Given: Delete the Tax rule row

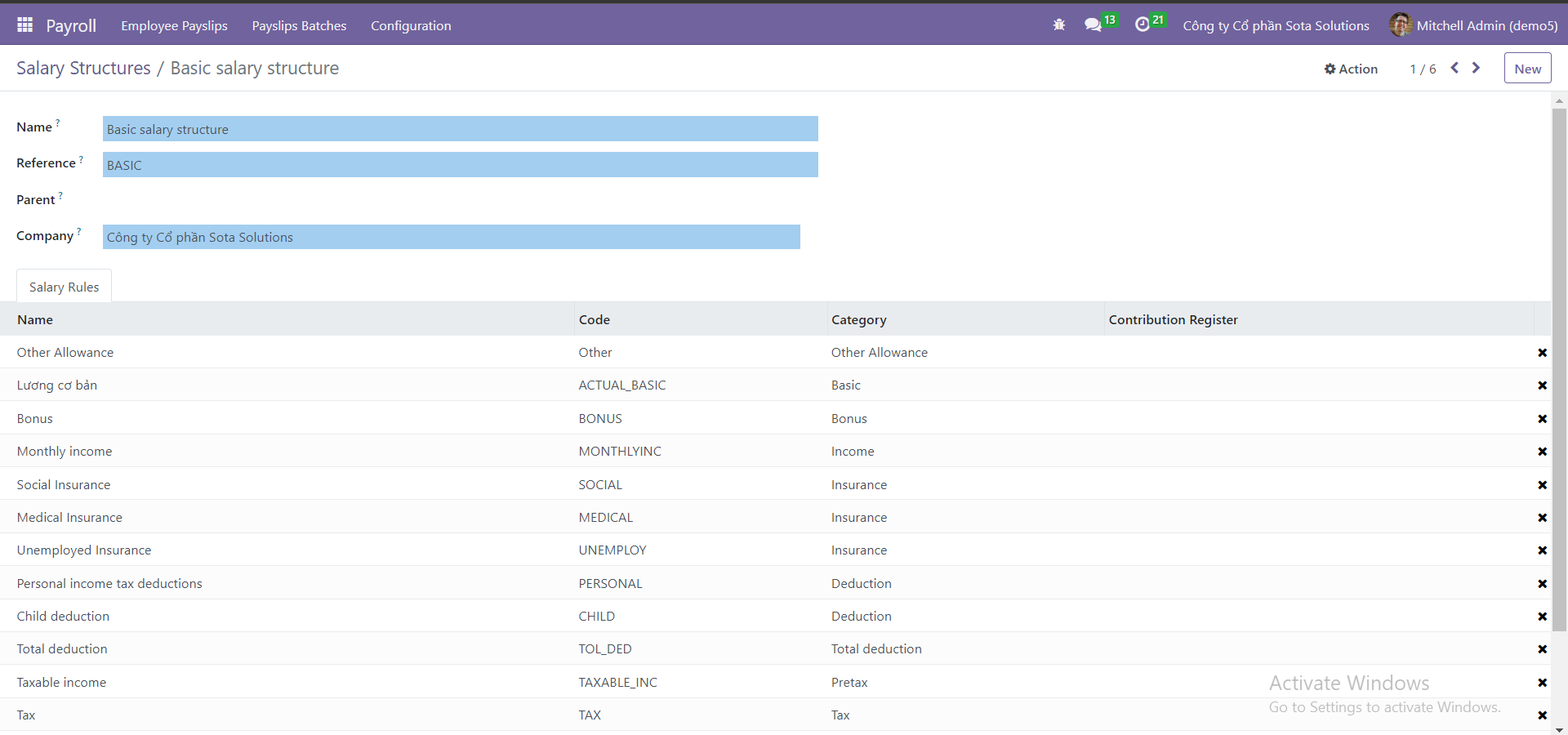Looking at the screenshot, I should point(1542,715).
